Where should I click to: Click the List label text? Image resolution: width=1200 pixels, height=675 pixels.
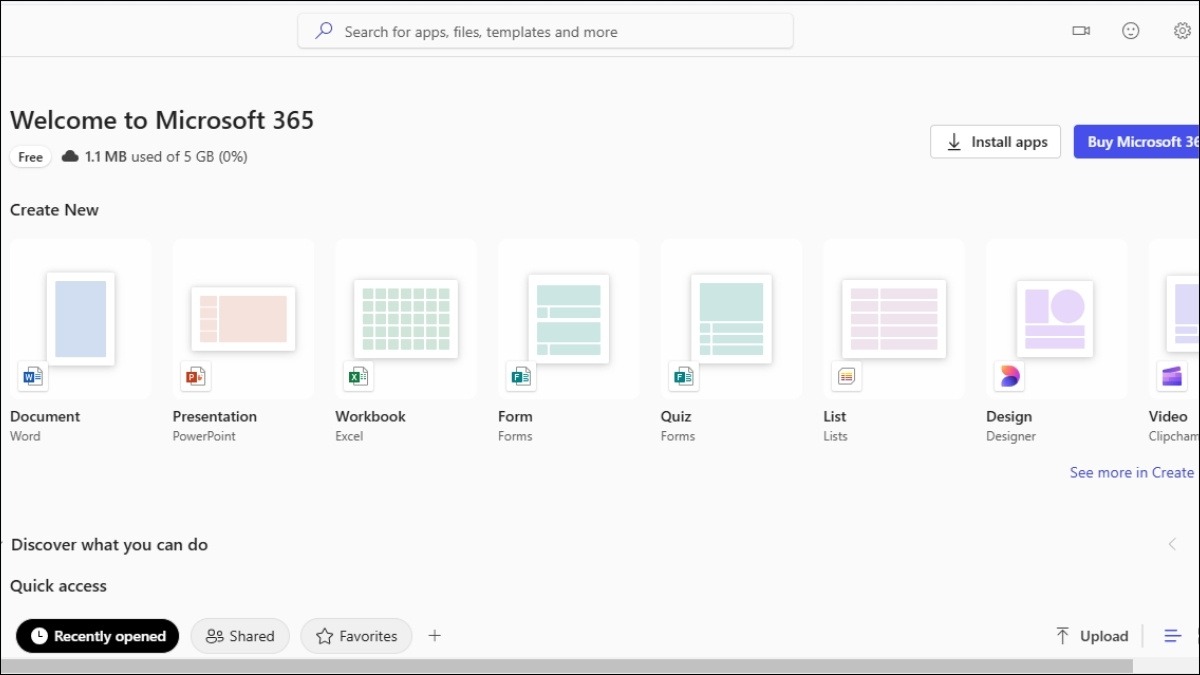[835, 416]
